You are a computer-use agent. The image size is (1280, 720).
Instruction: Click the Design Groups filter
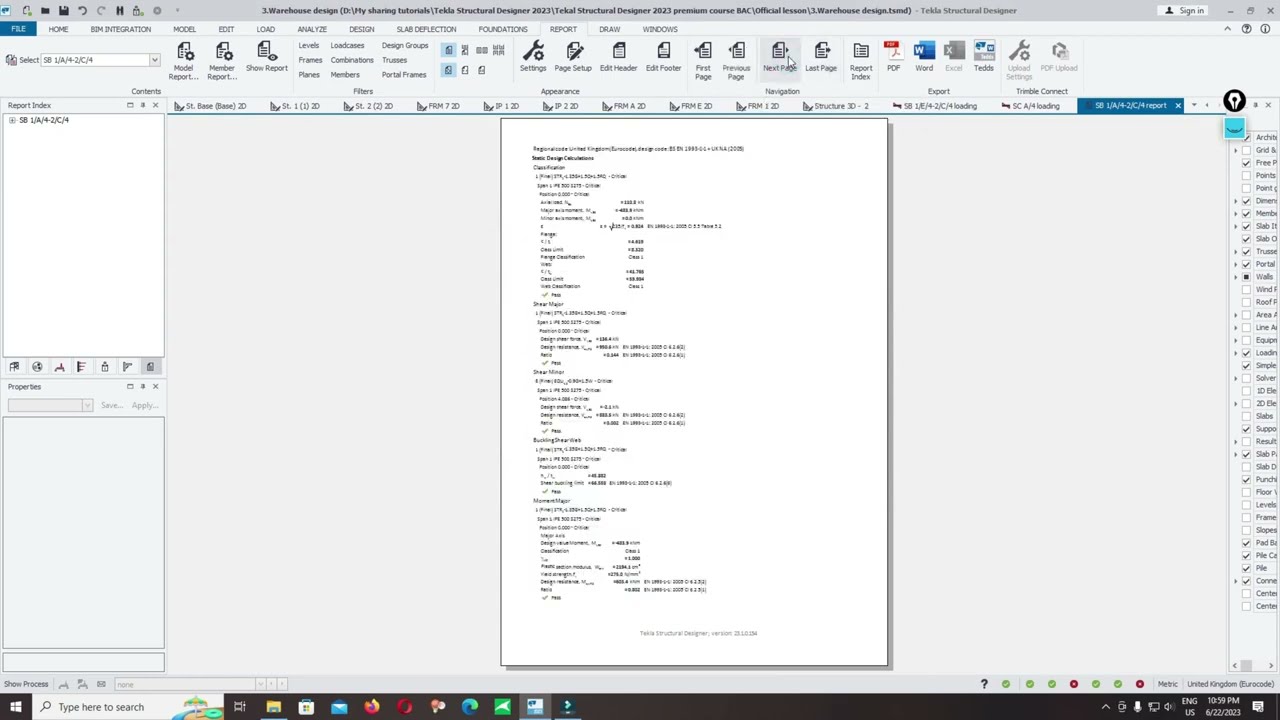point(404,45)
